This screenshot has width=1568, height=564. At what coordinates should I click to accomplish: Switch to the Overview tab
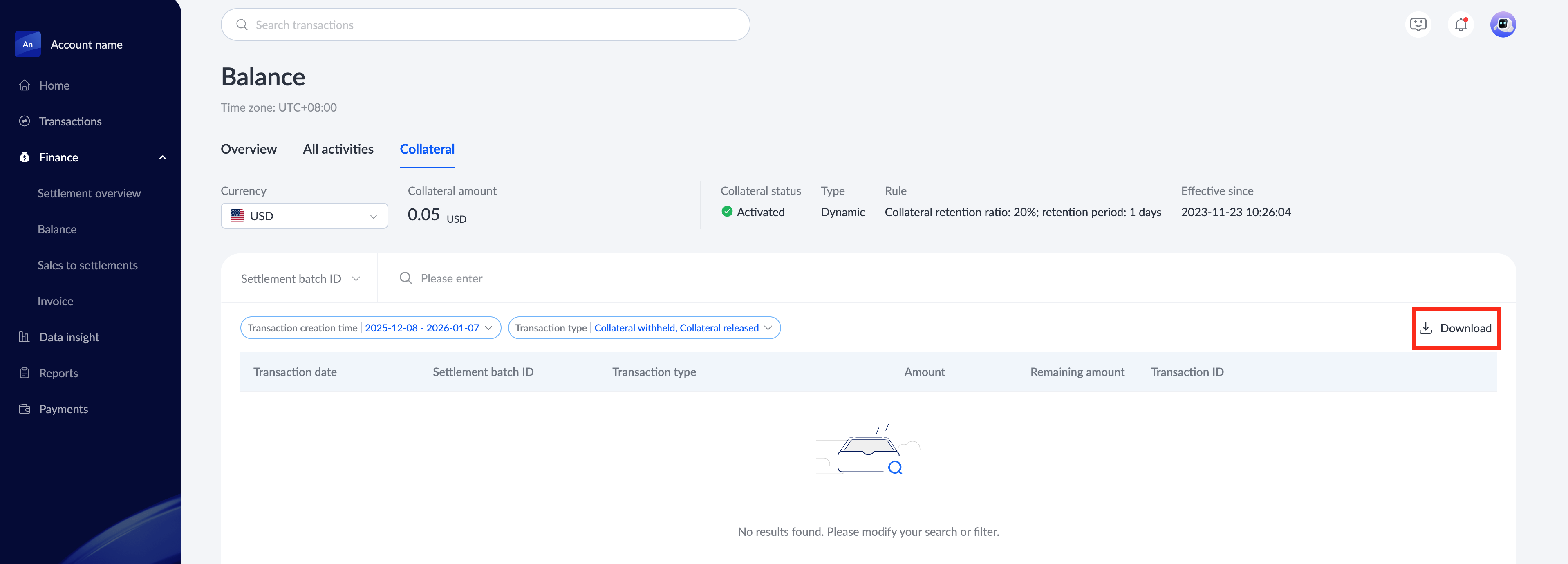point(249,149)
